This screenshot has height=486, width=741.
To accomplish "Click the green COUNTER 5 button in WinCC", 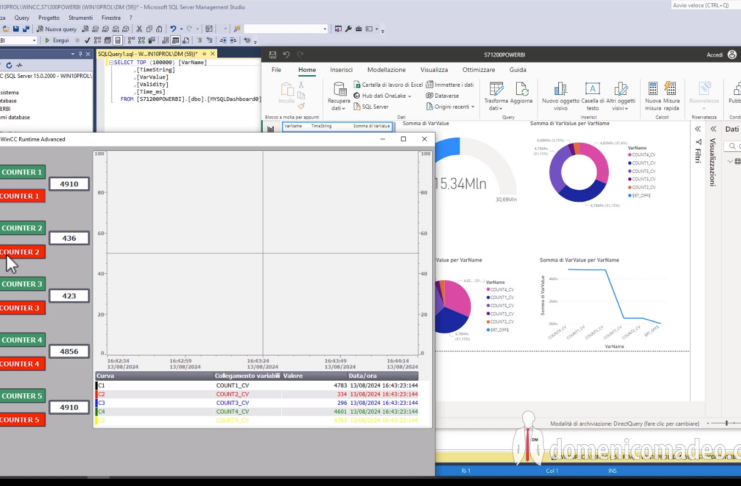I will click(22, 396).
